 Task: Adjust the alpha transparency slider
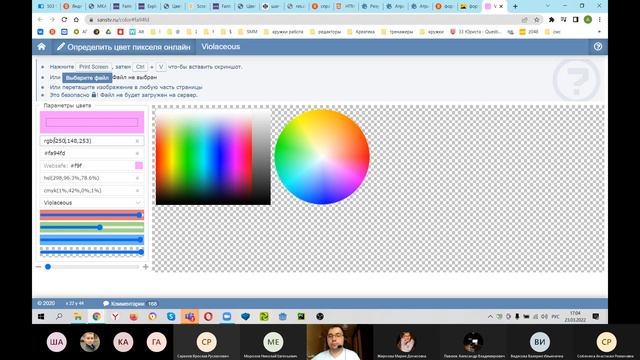[92, 252]
